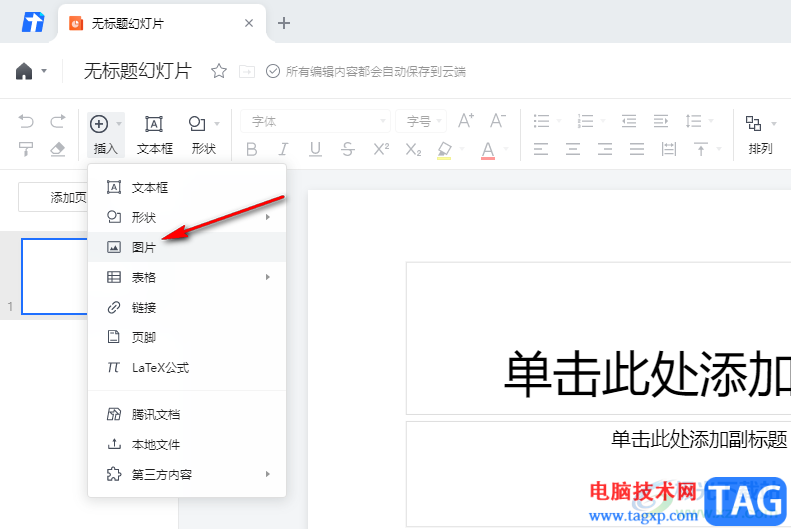Decrease font size with A- icon
This screenshot has width=791, height=529.
(x=497, y=121)
